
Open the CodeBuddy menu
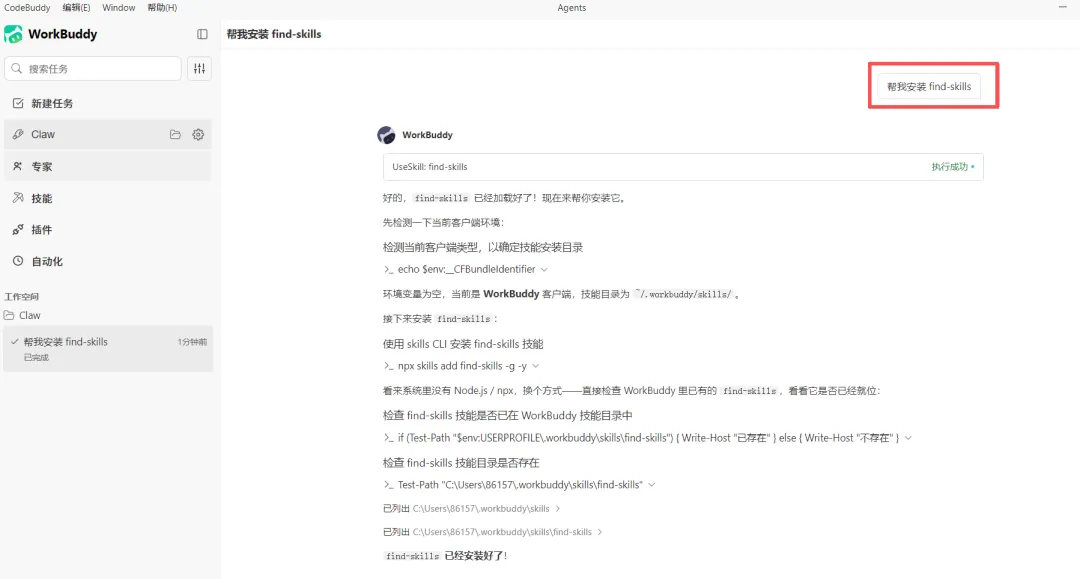(x=28, y=8)
